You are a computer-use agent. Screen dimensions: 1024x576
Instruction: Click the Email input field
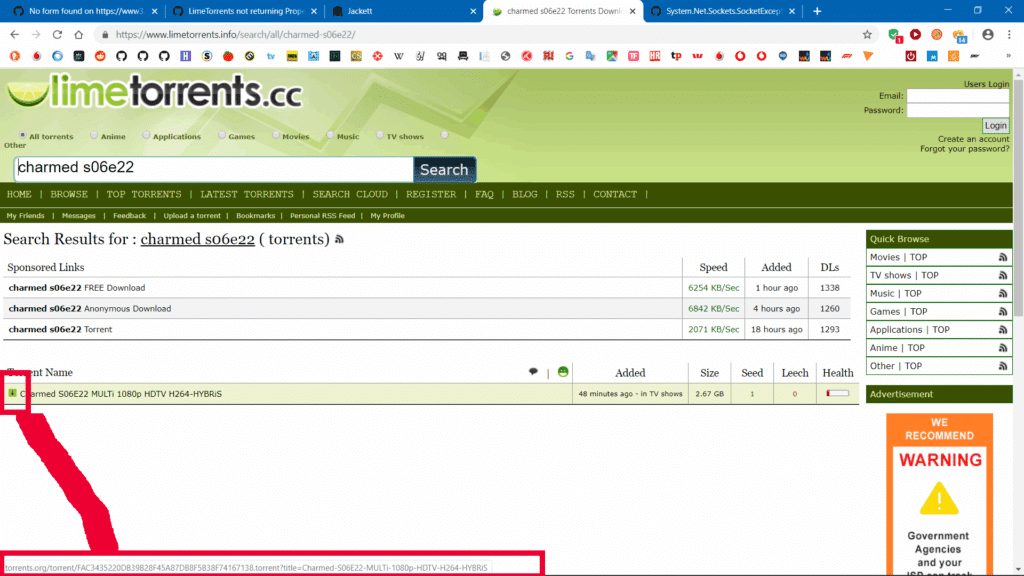click(958, 95)
